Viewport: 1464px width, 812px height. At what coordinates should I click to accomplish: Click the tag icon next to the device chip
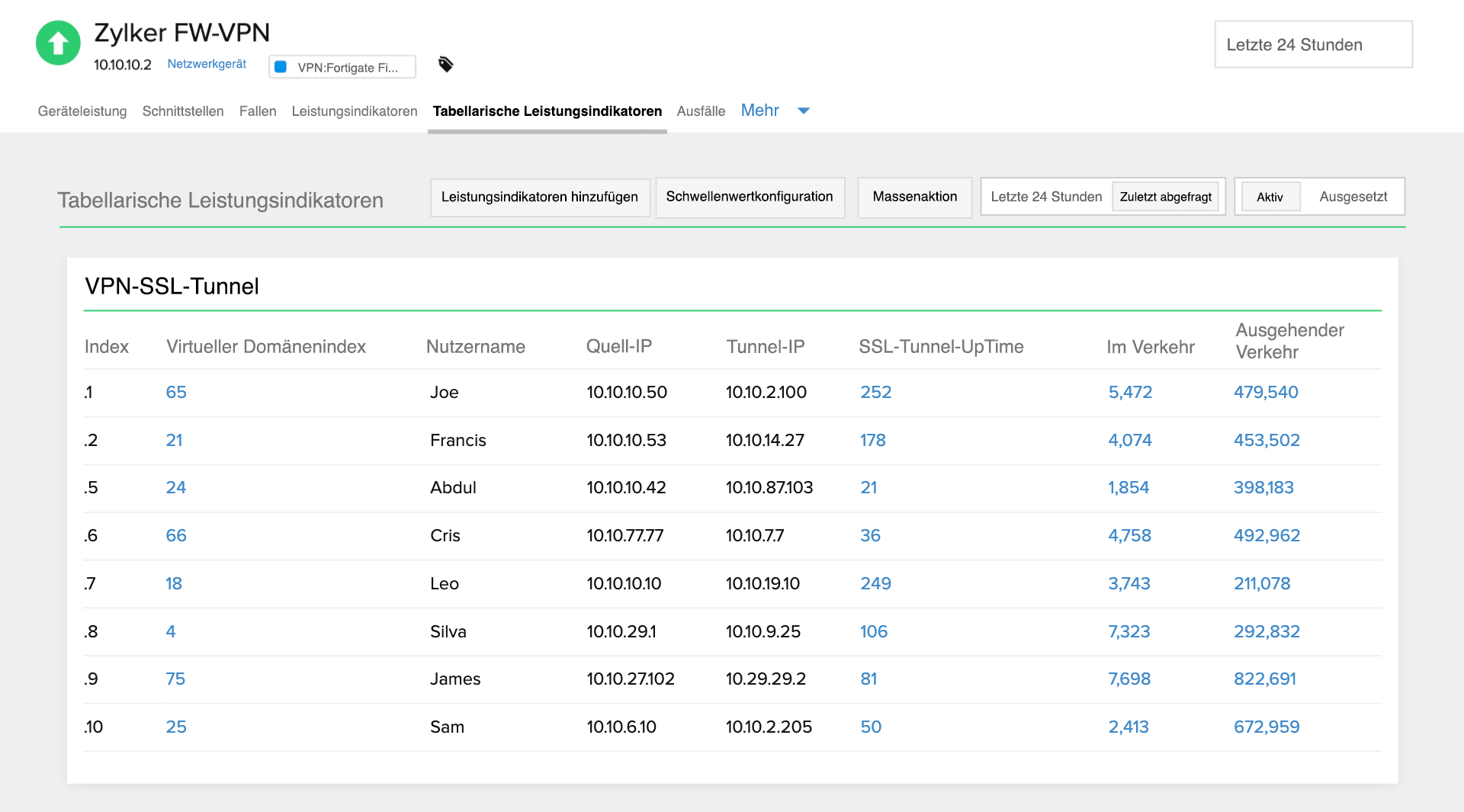pos(446,66)
